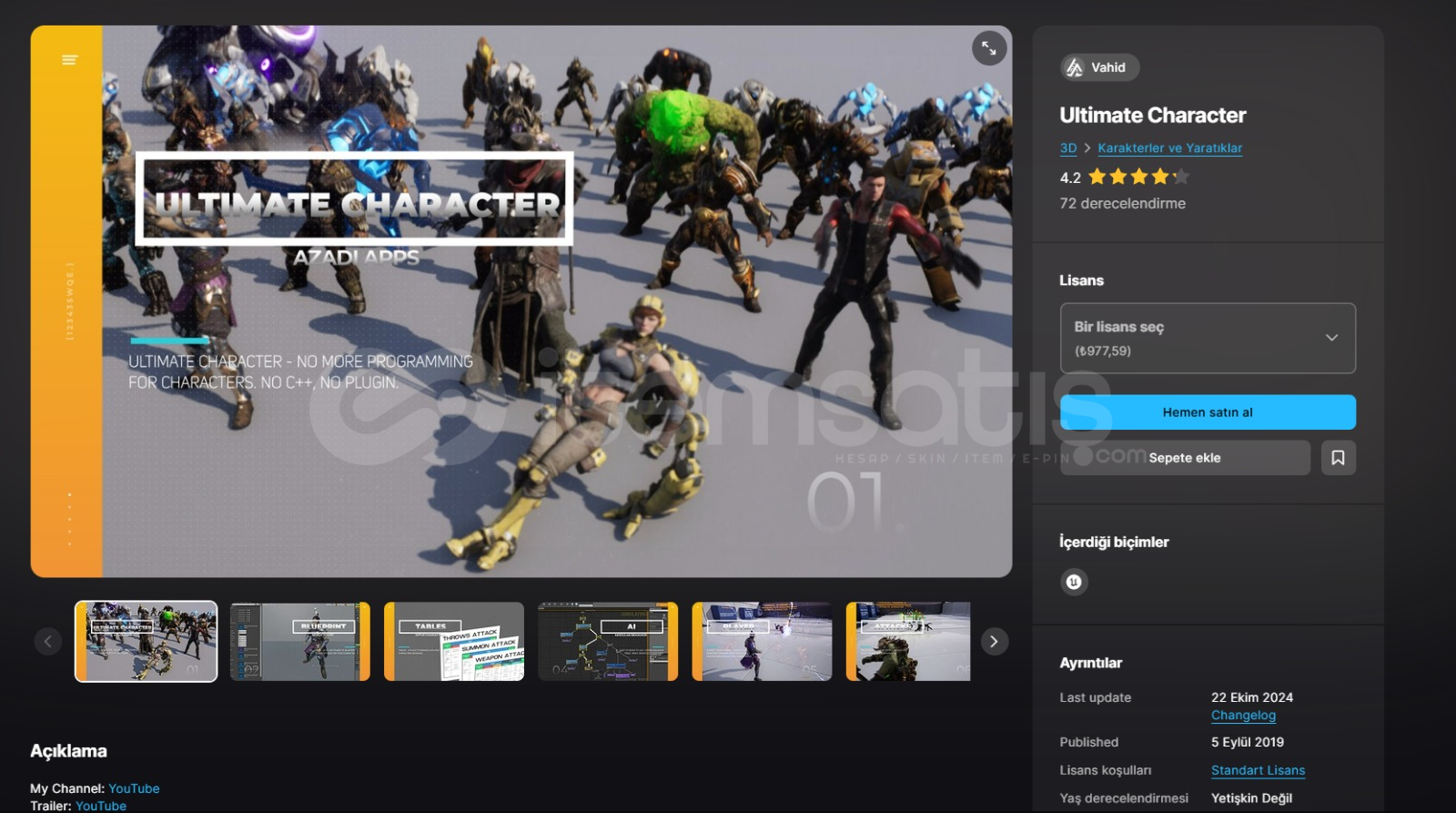This screenshot has height=813, width=1456.
Task: Open the 72 derecelendirme ratings text
Action: tap(1122, 203)
